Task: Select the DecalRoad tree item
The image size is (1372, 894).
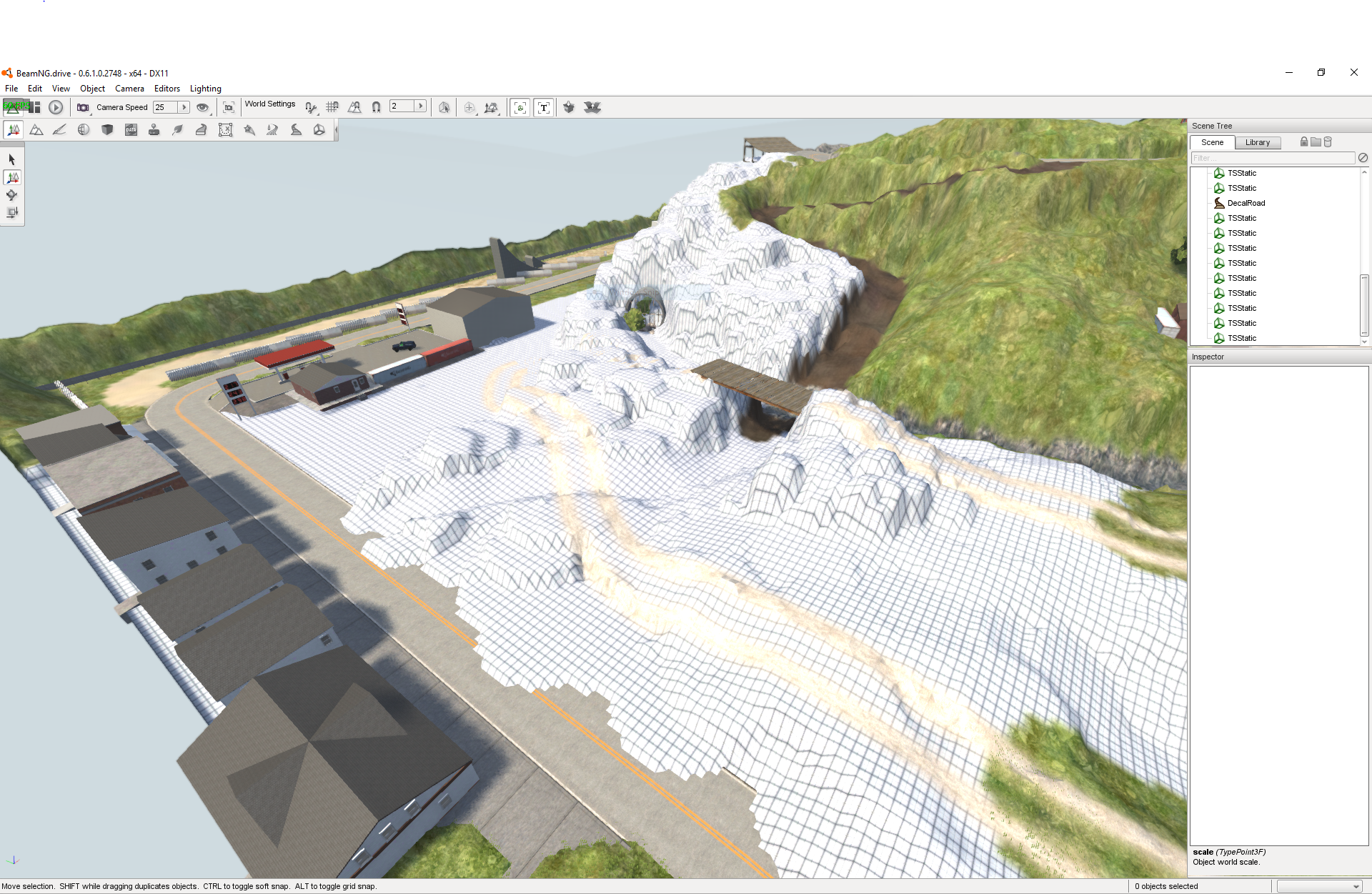Action: (1246, 203)
